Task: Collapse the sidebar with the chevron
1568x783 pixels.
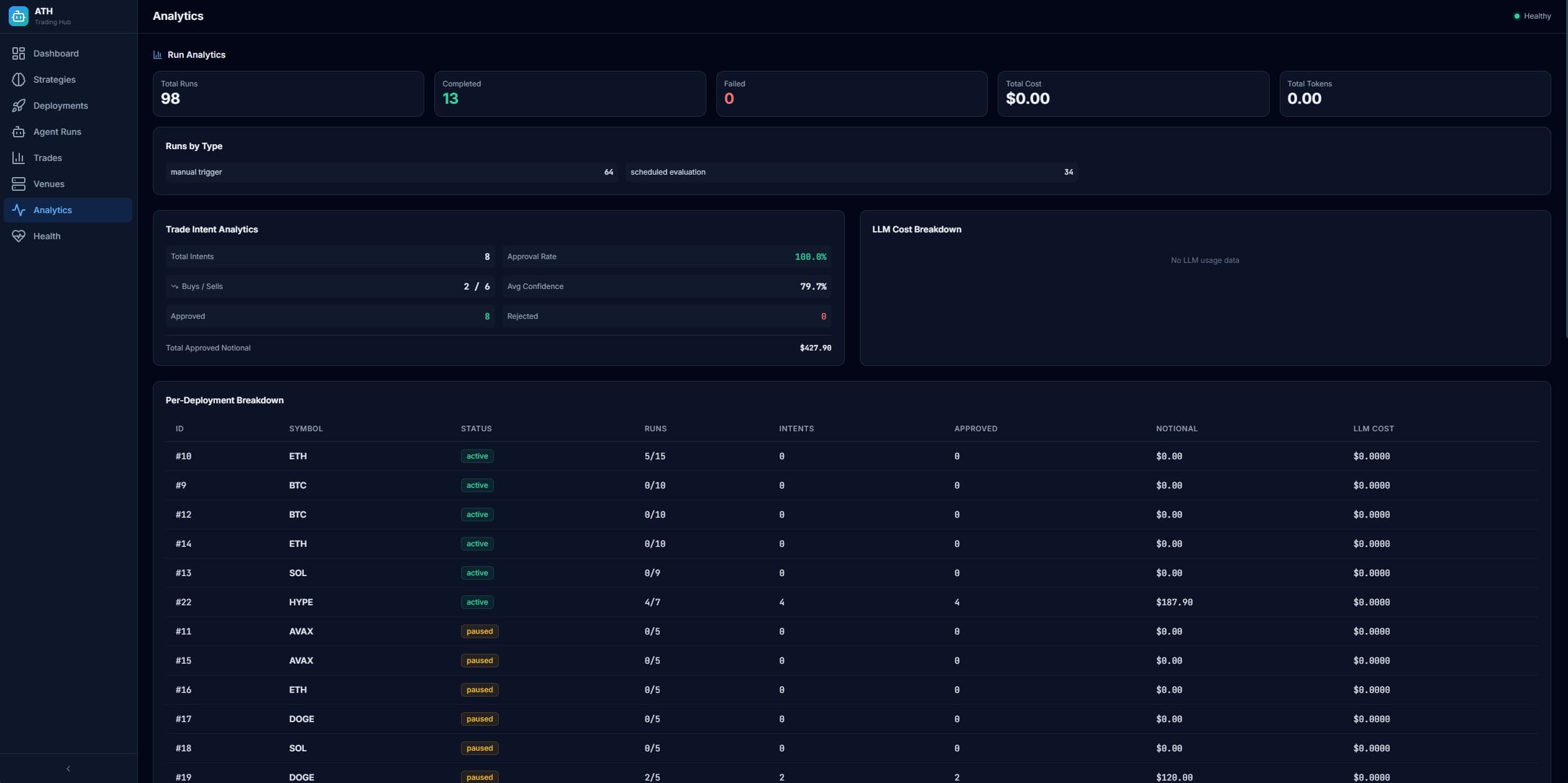Action: 68,767
